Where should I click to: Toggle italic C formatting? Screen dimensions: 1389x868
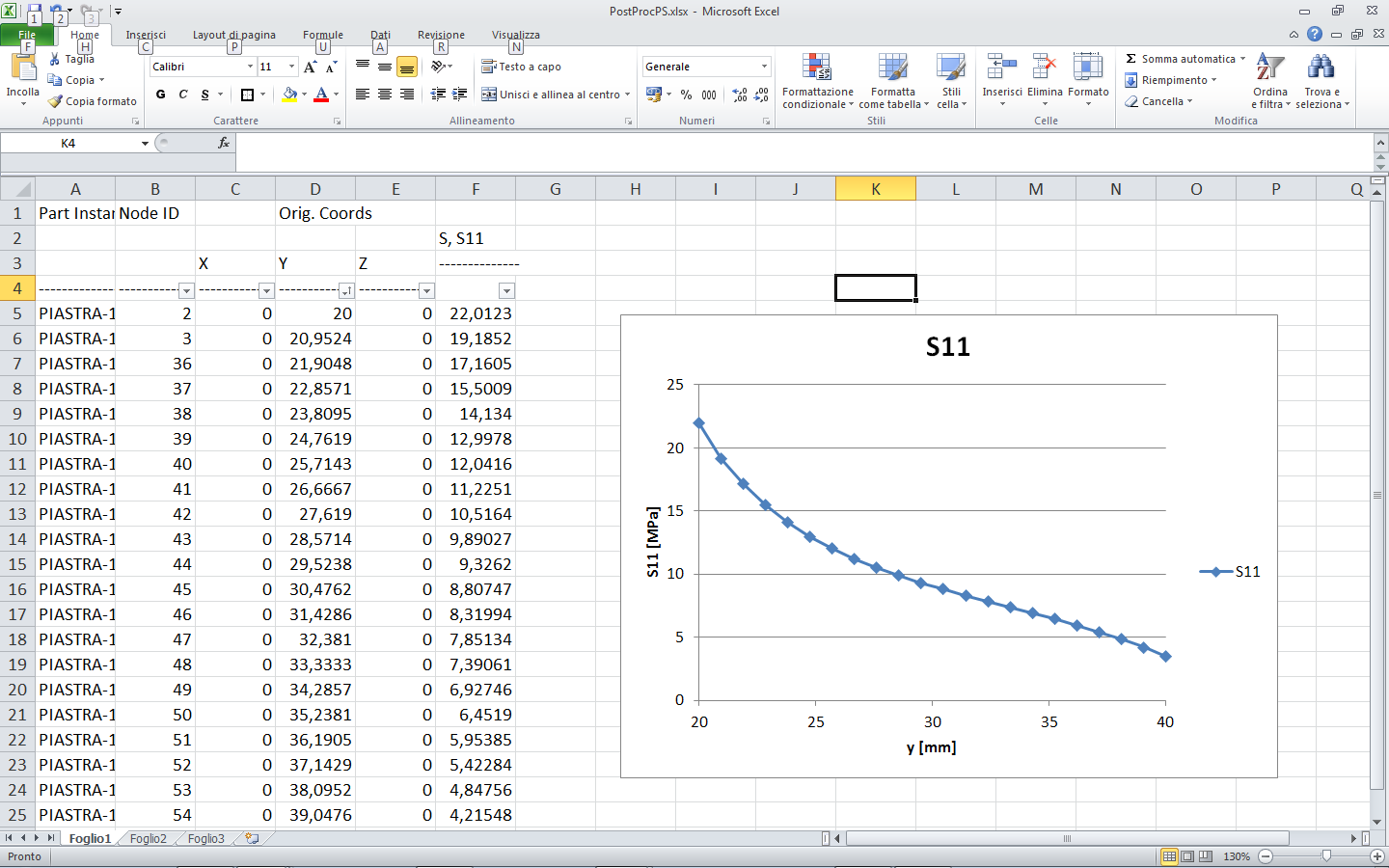pos(183,95)
